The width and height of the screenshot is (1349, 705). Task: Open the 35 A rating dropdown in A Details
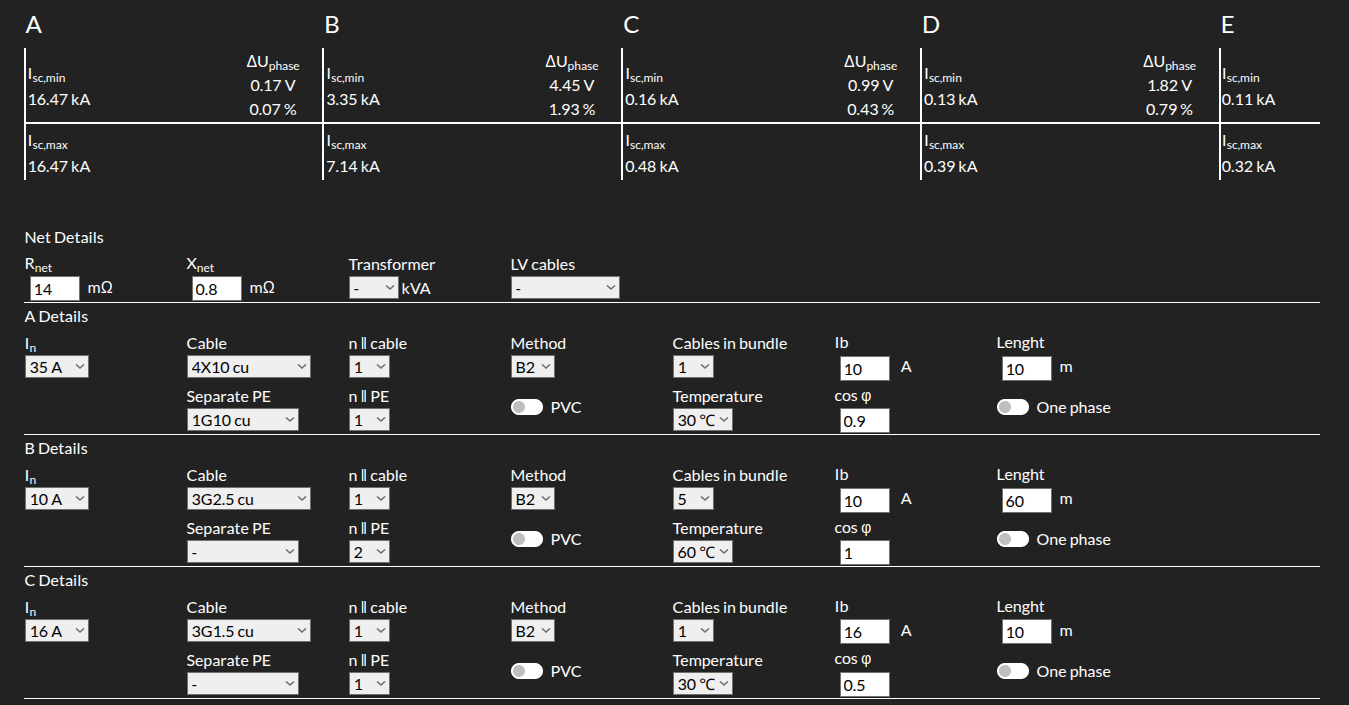click(57, 367)
